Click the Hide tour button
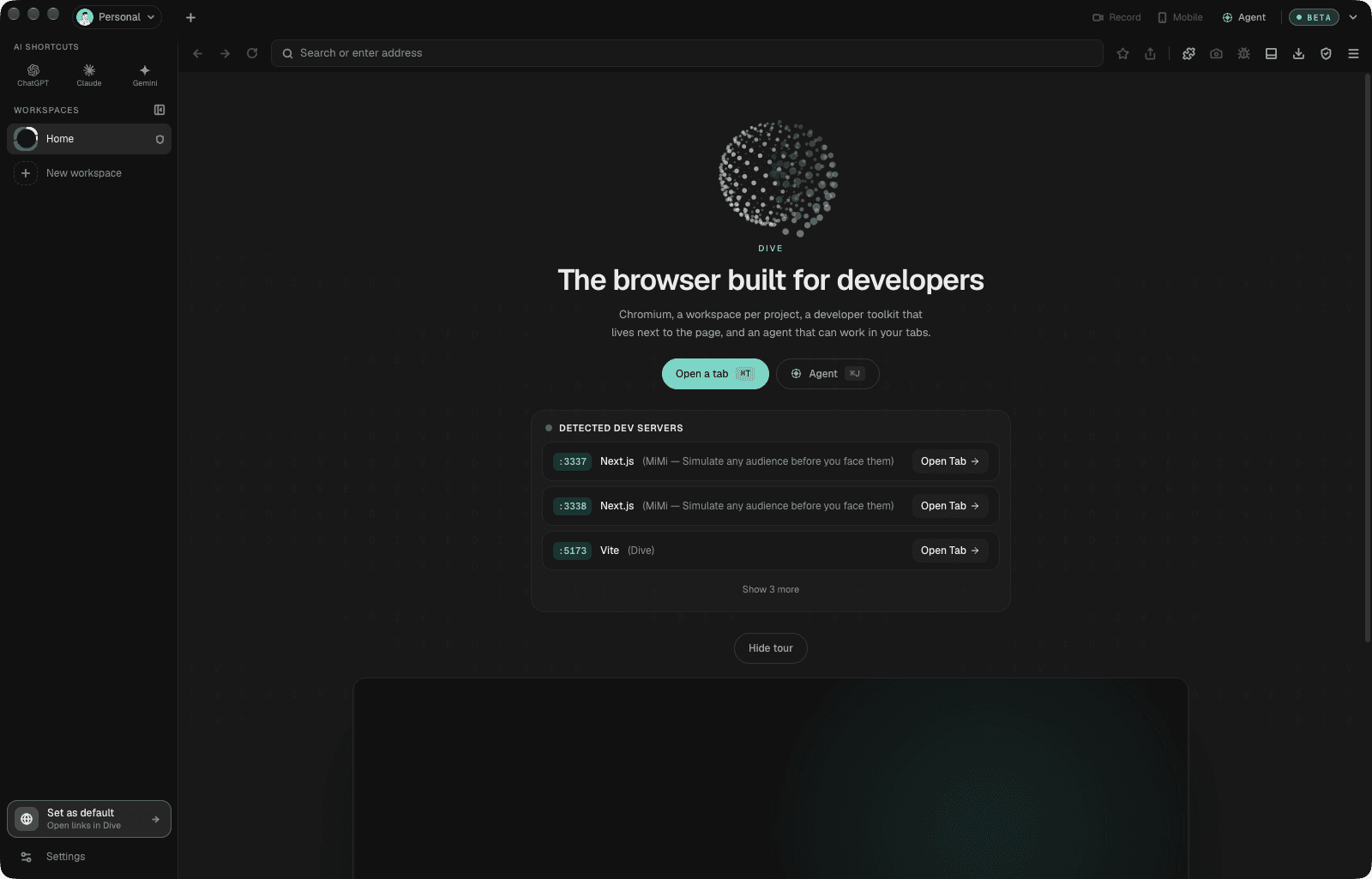The image size is (1372, 879). click(771, 648)
